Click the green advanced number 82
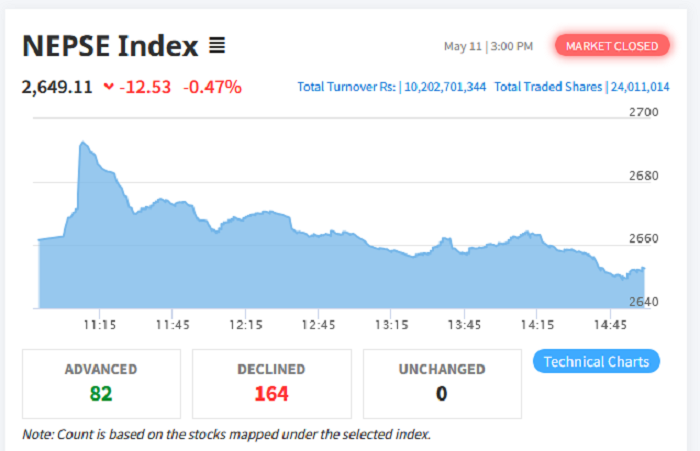This screenshot has width=700, height=451. (101, 393)
